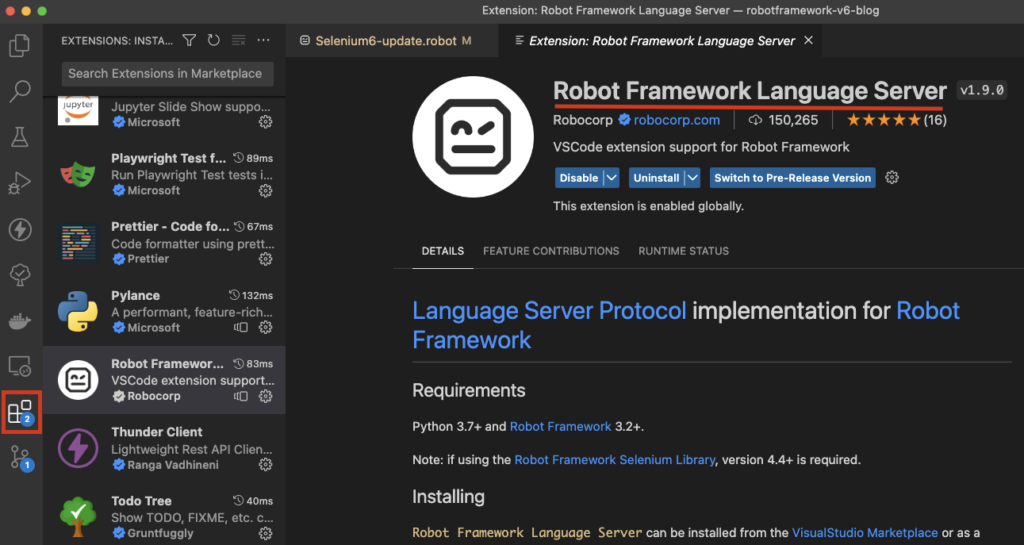Open manage gear for Todo Tree
Screen dimensions: 1024x545
point(265,533)
